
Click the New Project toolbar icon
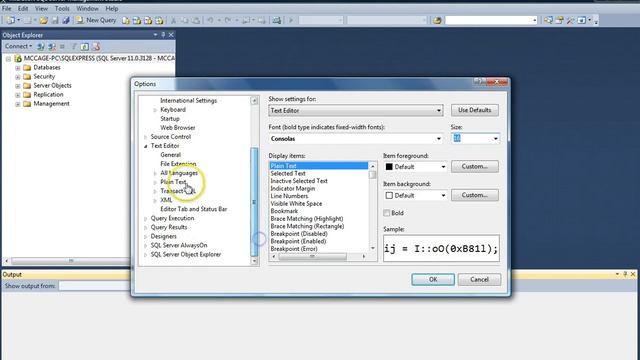pyautogui.click(x=11, y=20)
